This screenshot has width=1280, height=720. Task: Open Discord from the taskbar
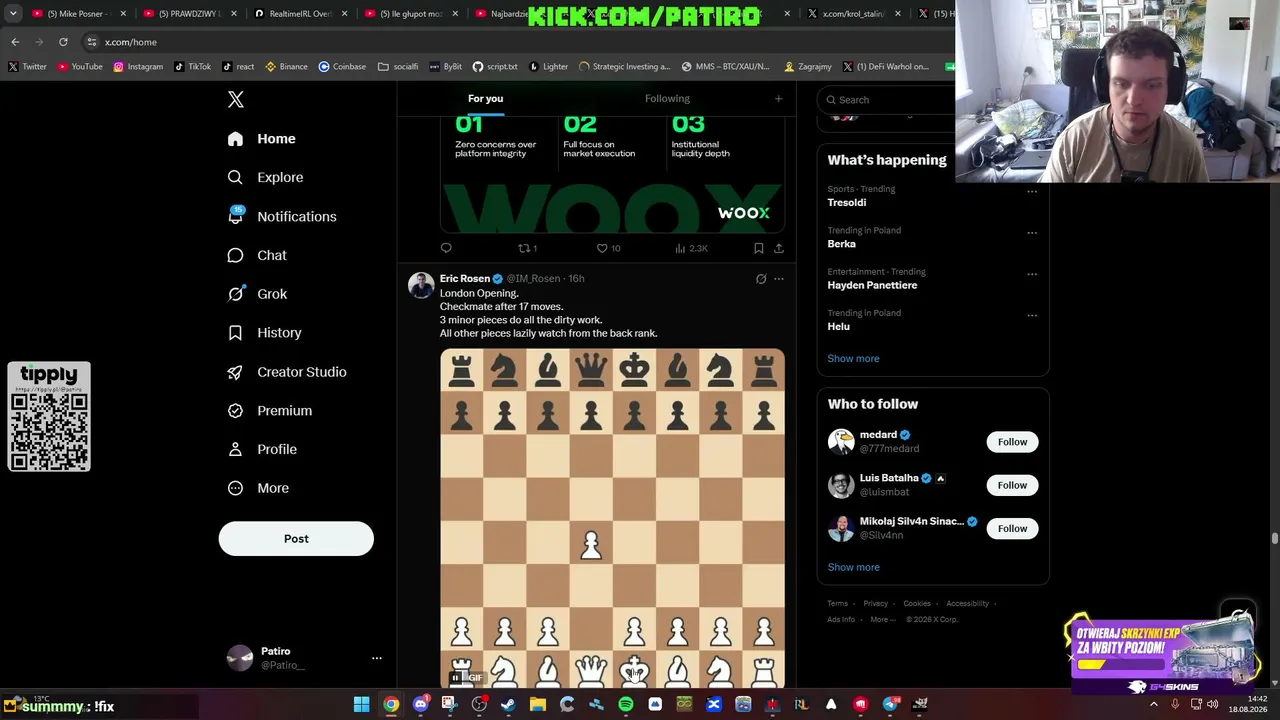pos(420,705)
